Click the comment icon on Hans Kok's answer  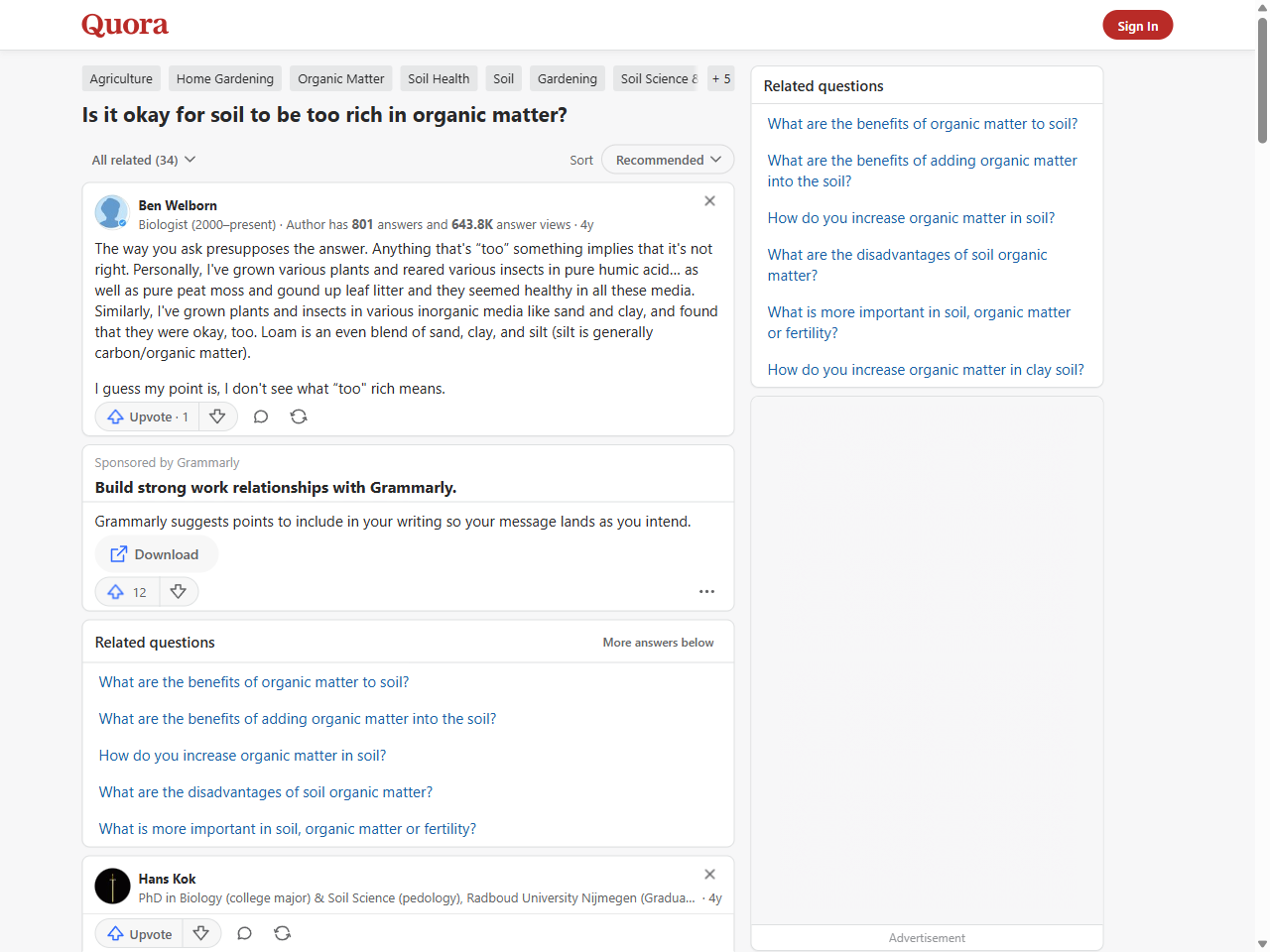(x=245, y=933)
